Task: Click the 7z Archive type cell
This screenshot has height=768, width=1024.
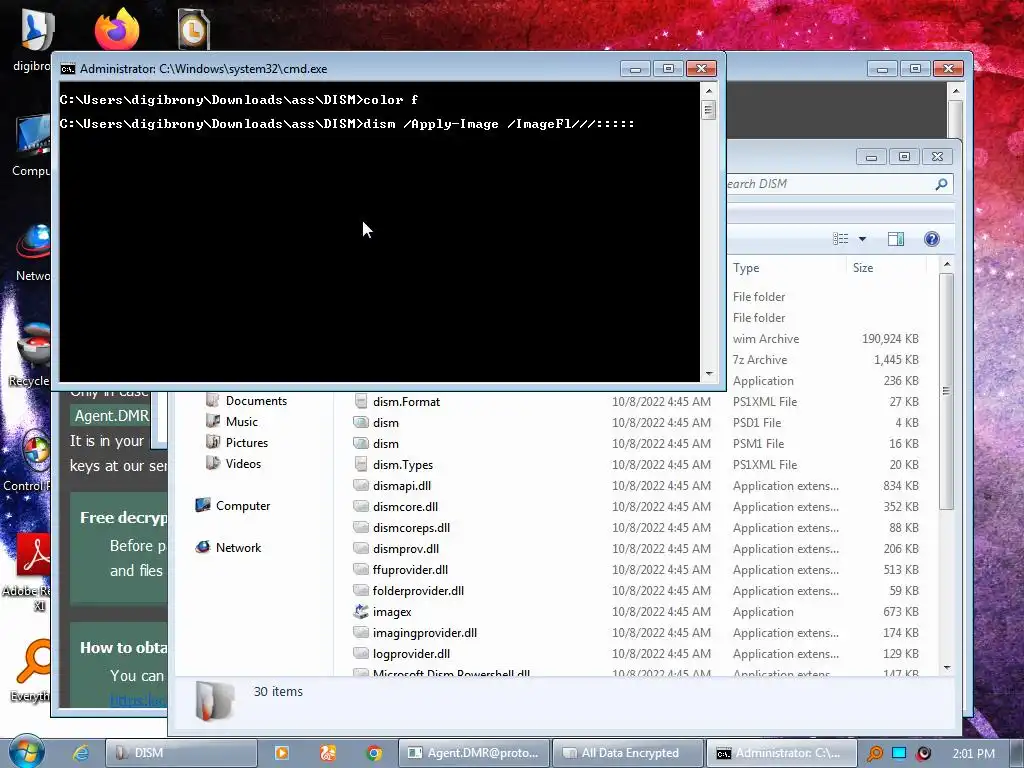Action: [x=760, y=359]
